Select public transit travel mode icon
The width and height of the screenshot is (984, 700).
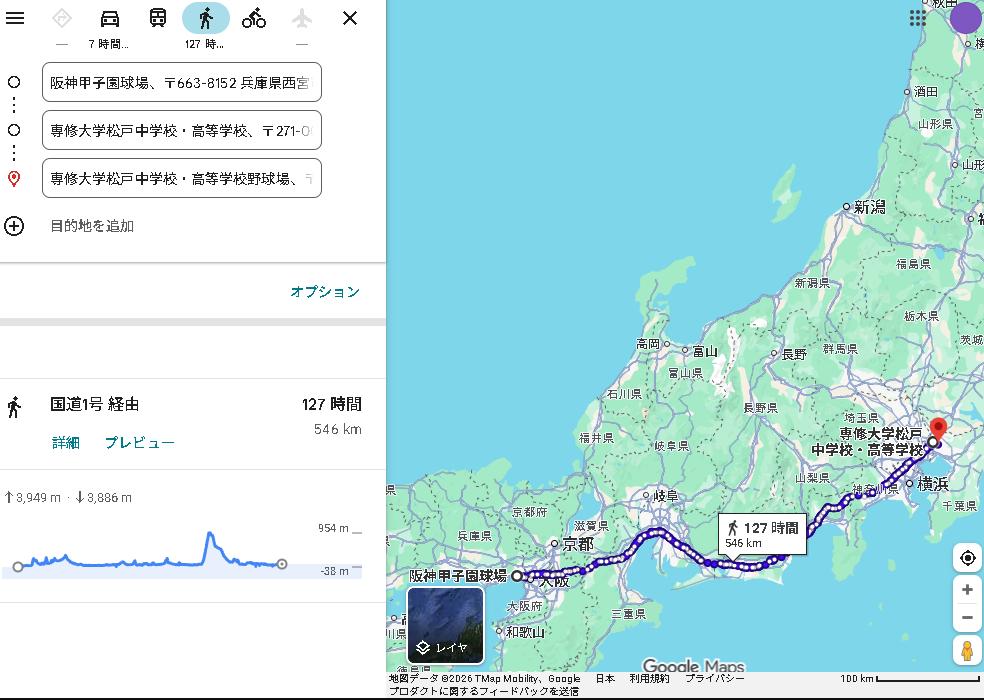158,18
